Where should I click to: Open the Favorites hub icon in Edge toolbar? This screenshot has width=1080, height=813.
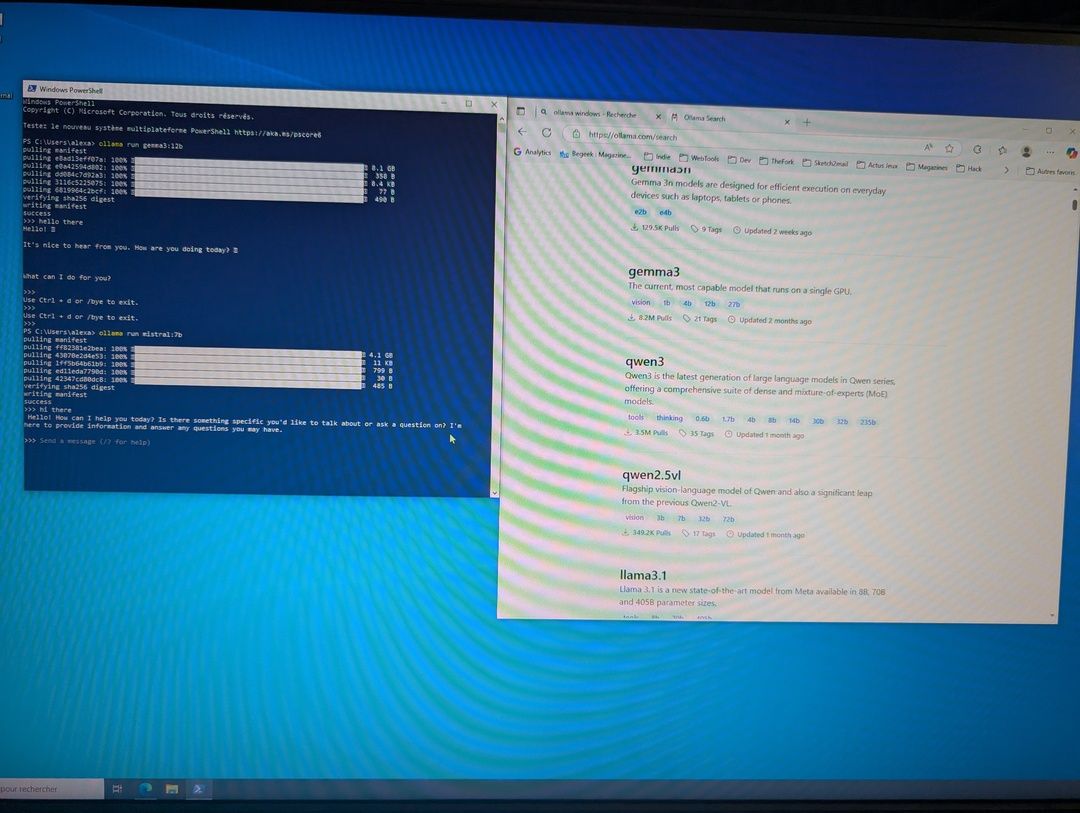1002,150
